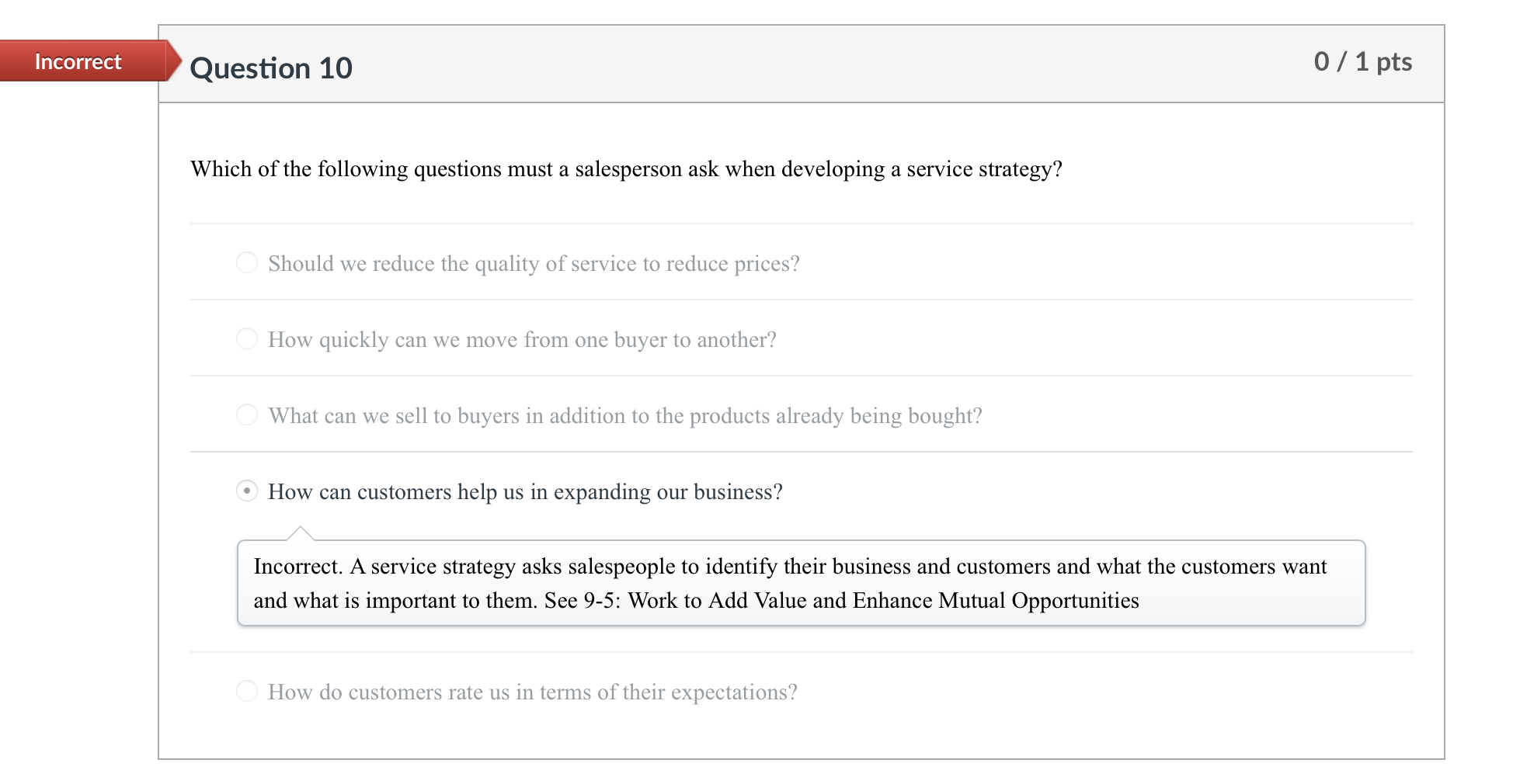This screenshot has height=784, width=1513.
Task: Select the 'Should we reduce the quality' radio button
Action: pyautogui.click(x=246, y=262)
